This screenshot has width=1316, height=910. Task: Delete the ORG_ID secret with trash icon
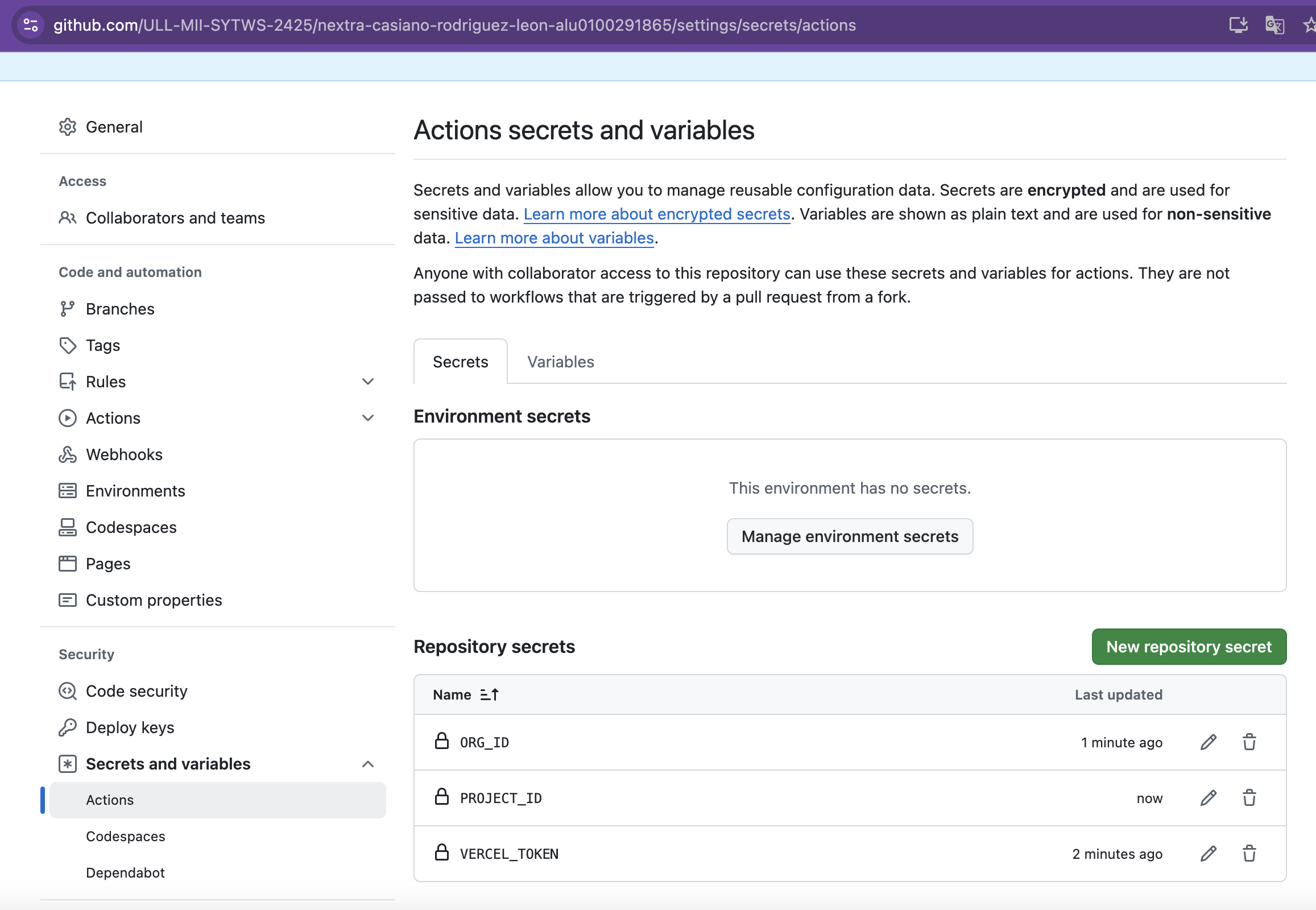[1249, 742]
